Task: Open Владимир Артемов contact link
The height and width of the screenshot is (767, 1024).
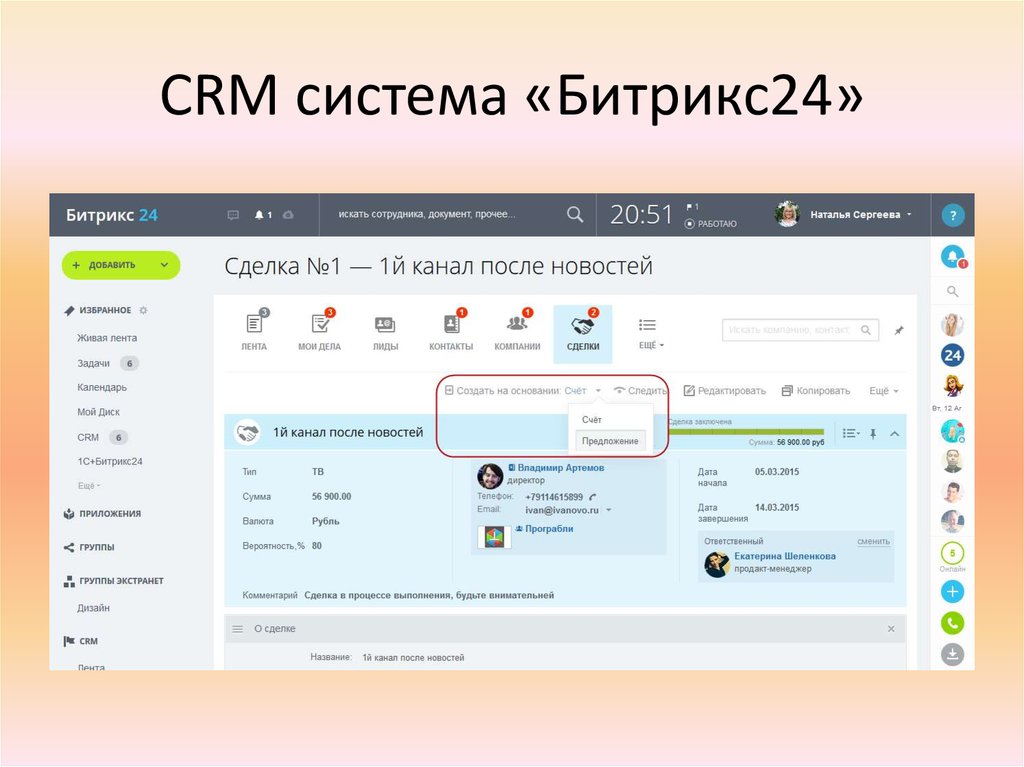Action: (x=560, y=468)
